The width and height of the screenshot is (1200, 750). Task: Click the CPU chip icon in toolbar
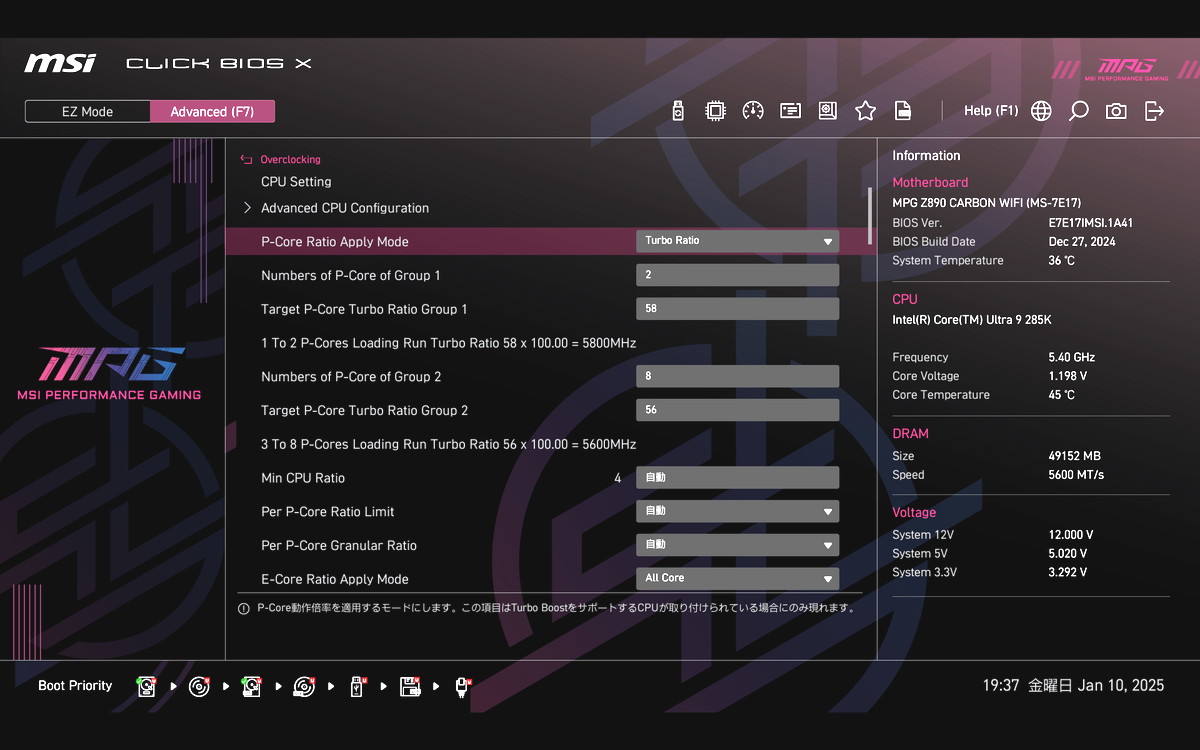pos(715,111)
